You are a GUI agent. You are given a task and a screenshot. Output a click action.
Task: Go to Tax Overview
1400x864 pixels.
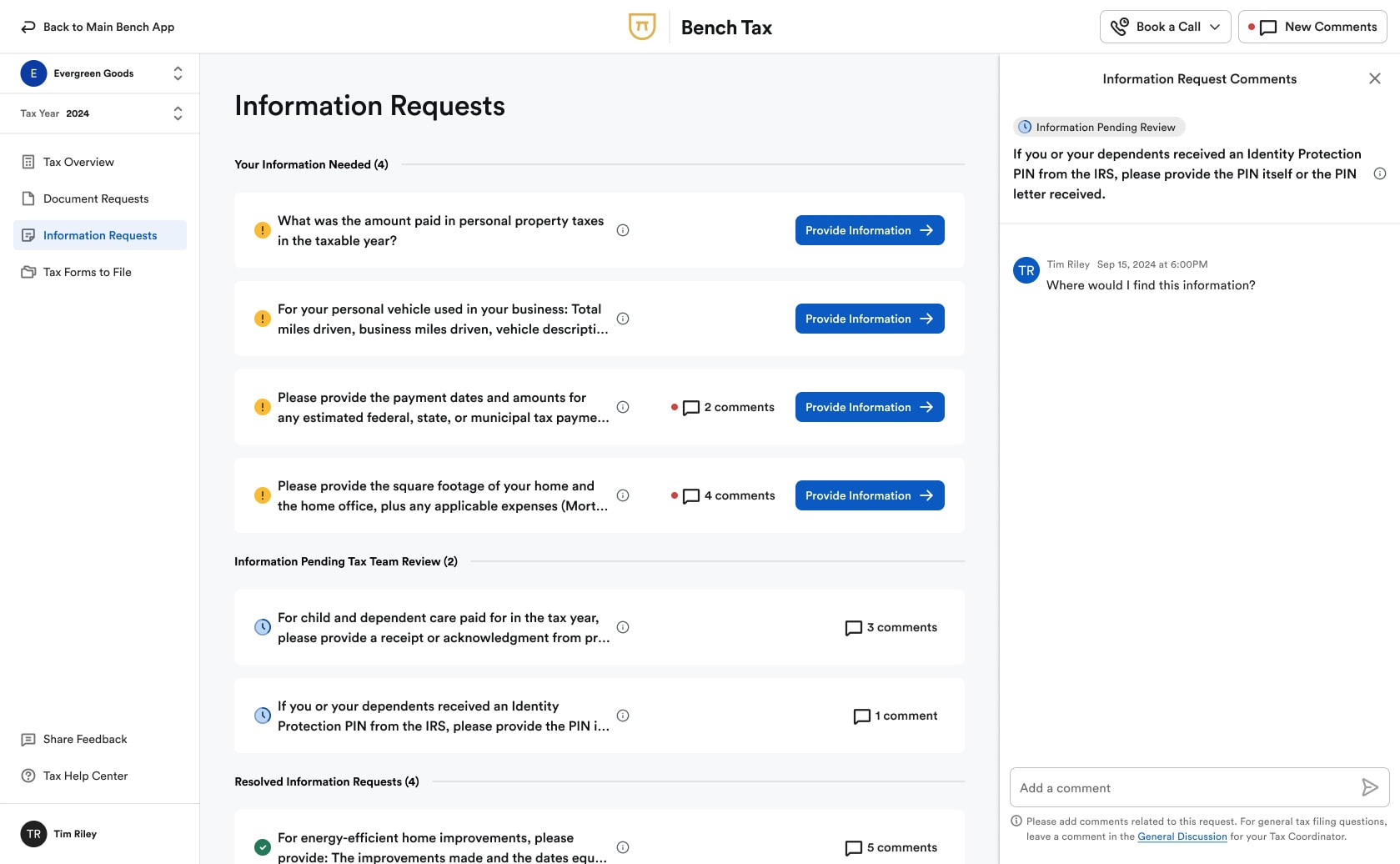coord(100,162)
